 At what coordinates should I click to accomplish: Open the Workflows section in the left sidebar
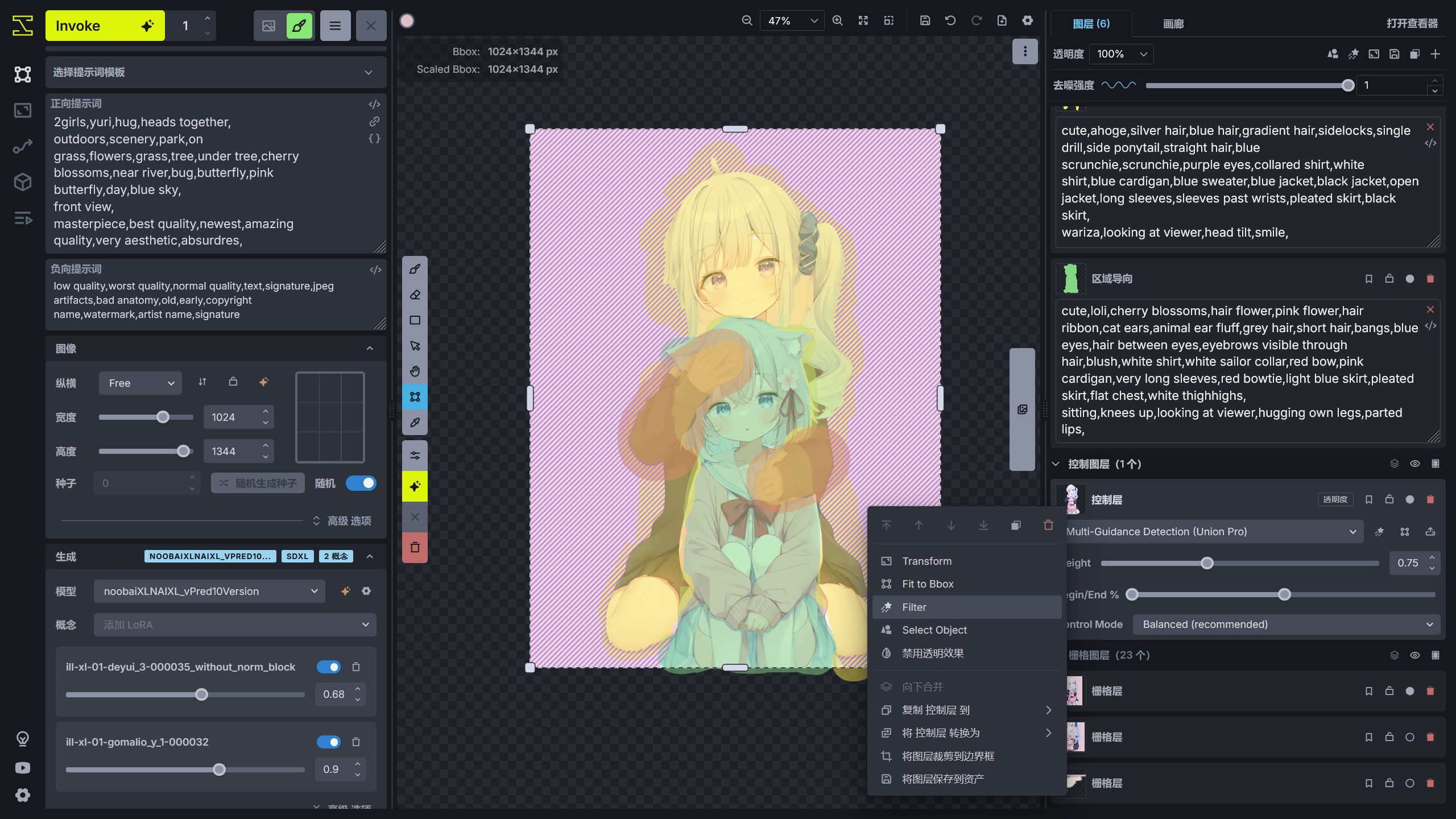(22, 146)
